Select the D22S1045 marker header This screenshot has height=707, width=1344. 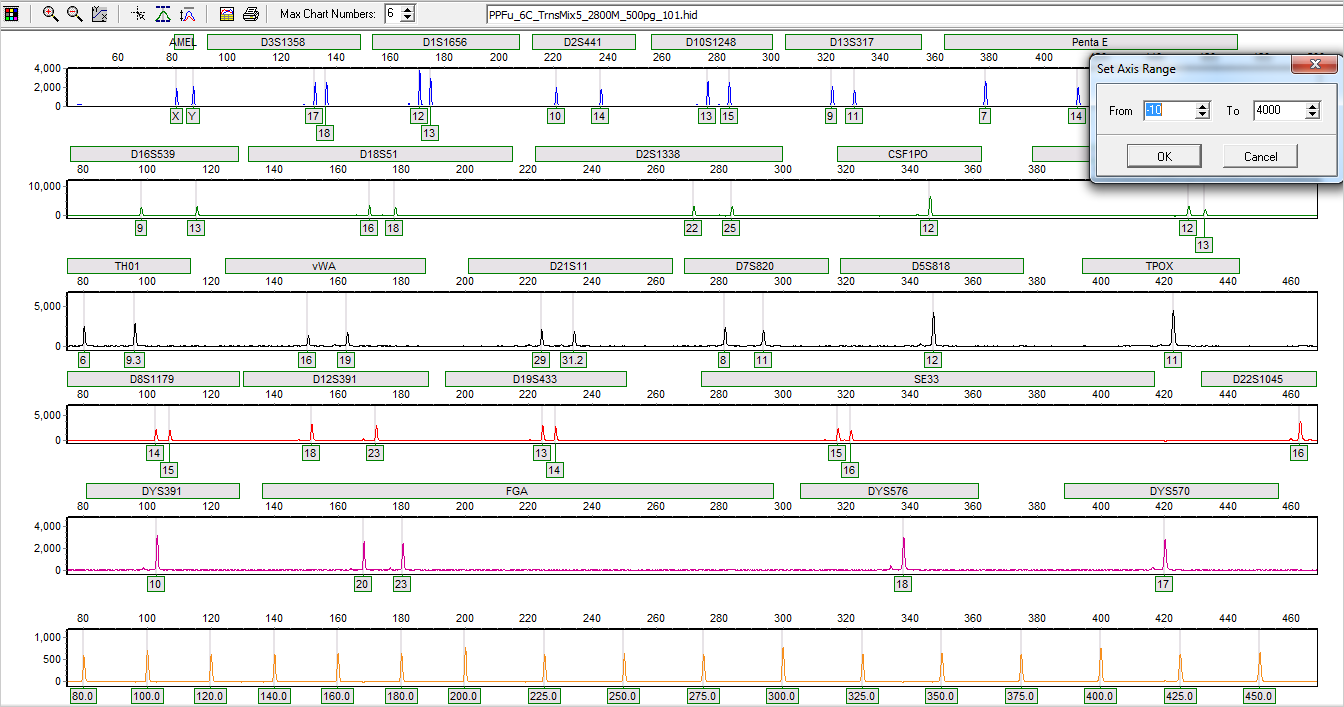[1258, 379]
